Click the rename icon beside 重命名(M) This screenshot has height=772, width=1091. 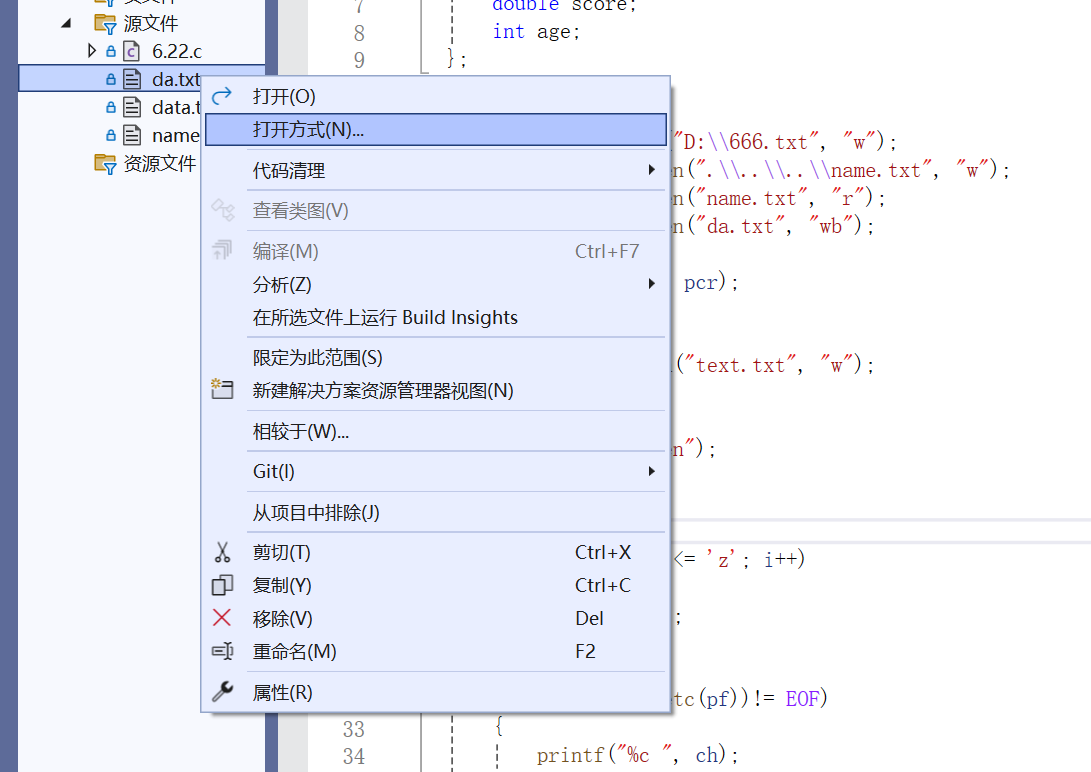coord(222,651)
